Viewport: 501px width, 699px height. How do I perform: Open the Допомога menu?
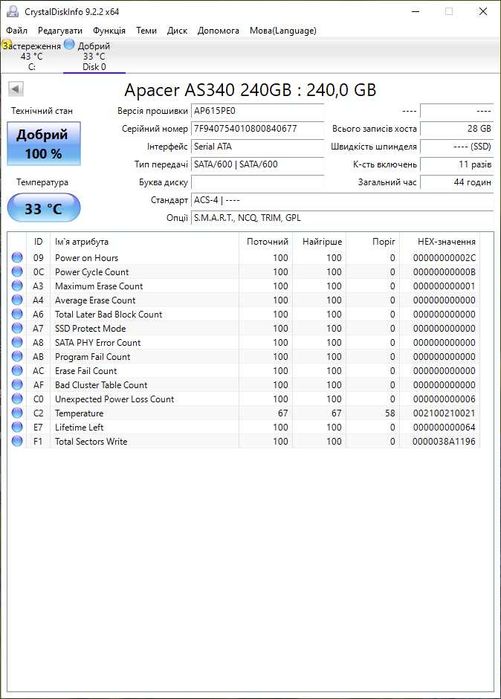(x=218, y=30)
